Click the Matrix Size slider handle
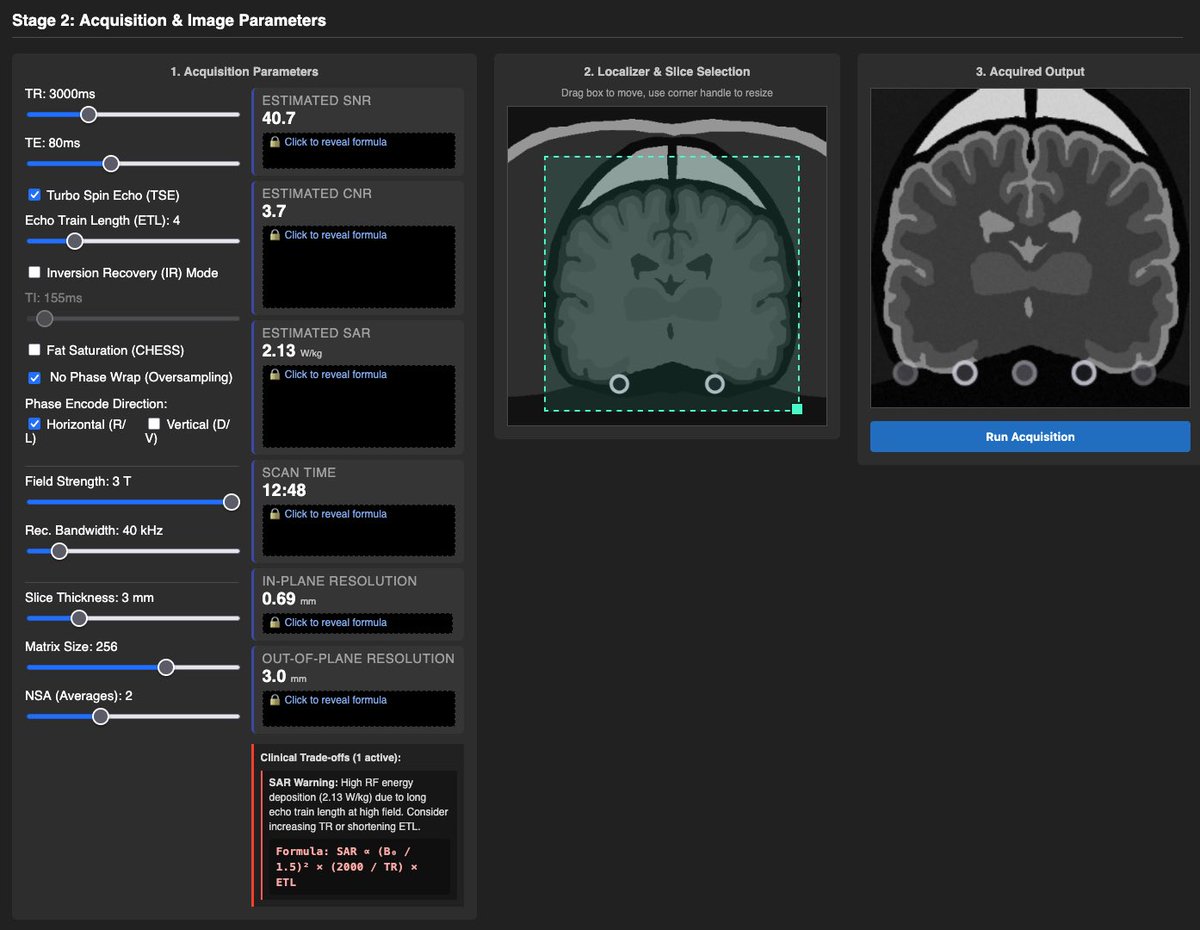This screenshot has width=1200, height=930. click(x=166, y=667)
